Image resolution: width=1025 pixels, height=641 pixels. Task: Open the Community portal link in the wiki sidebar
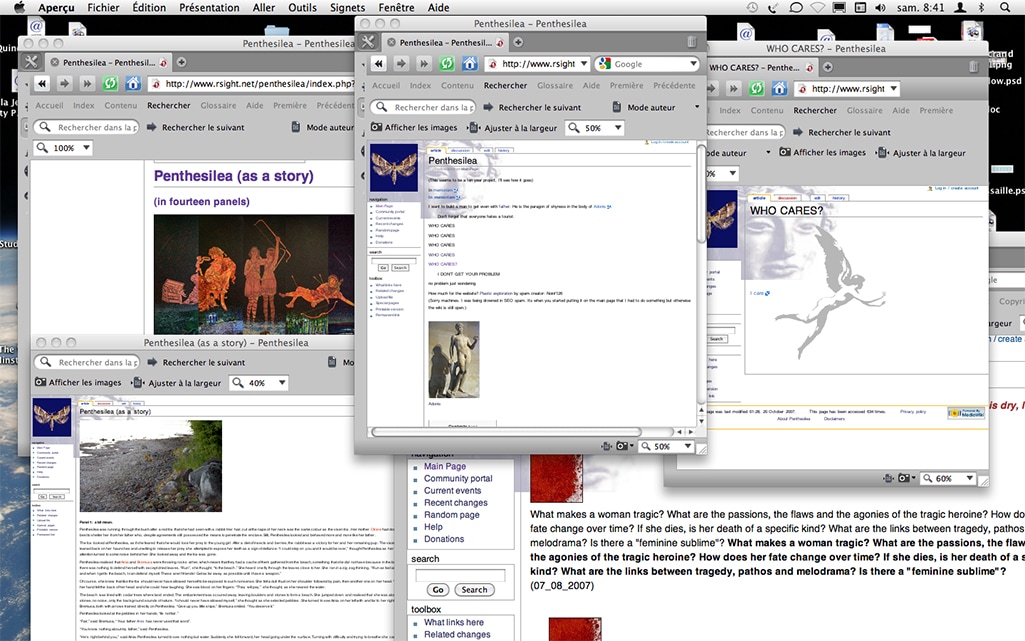(x=458, y=478)
